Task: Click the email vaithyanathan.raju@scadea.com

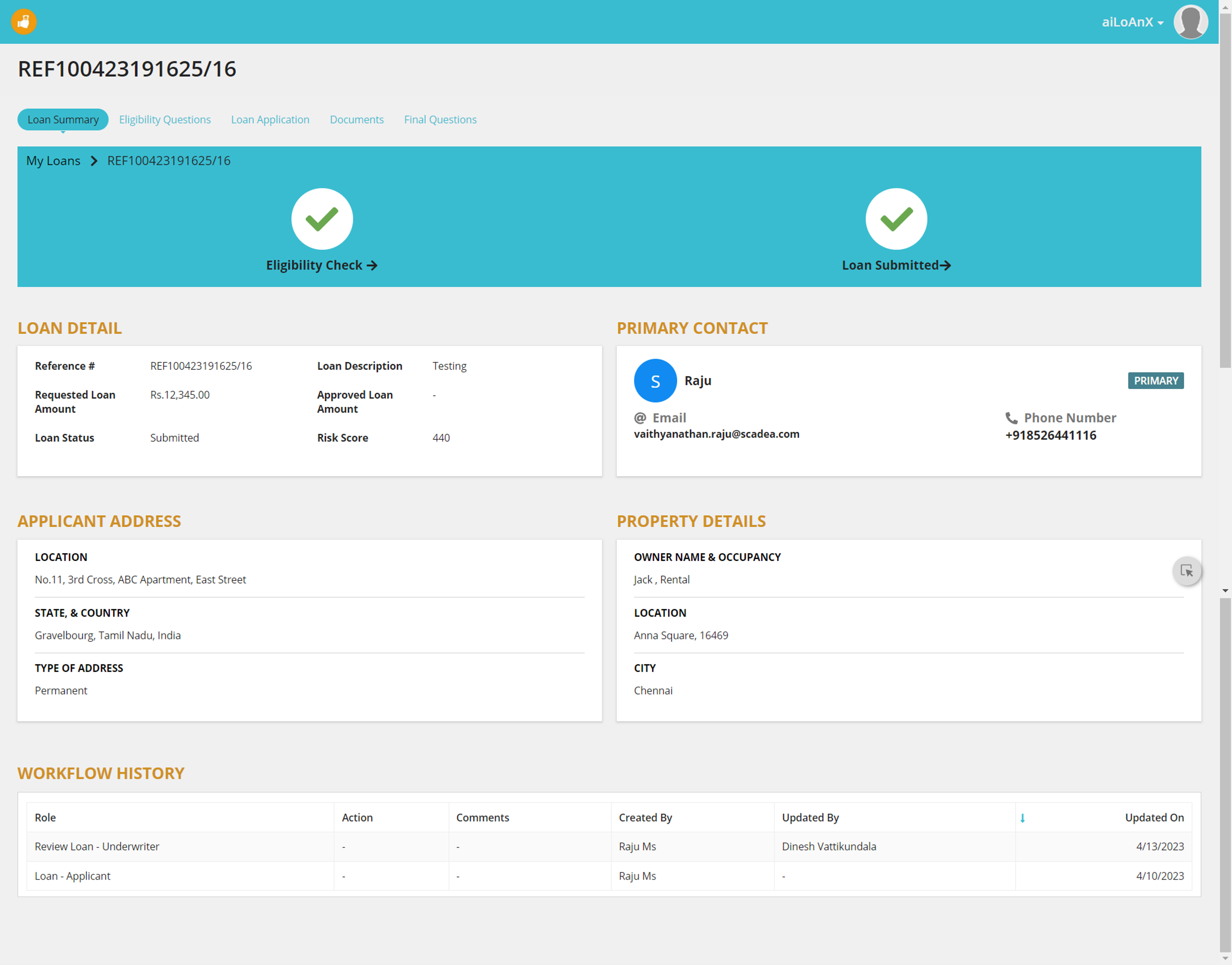Action: click(x=716, y=434)
